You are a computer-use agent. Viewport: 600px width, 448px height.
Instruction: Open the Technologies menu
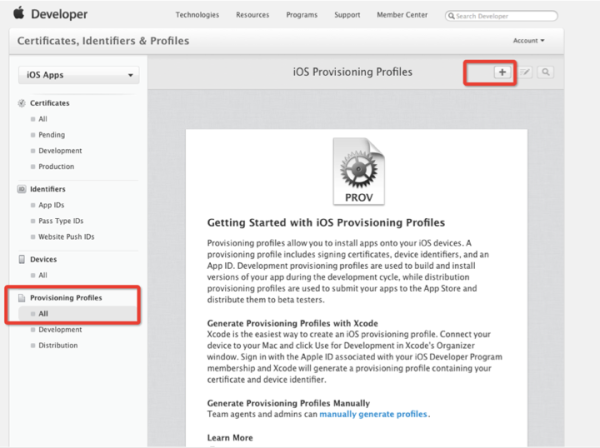tap(197, 15)
